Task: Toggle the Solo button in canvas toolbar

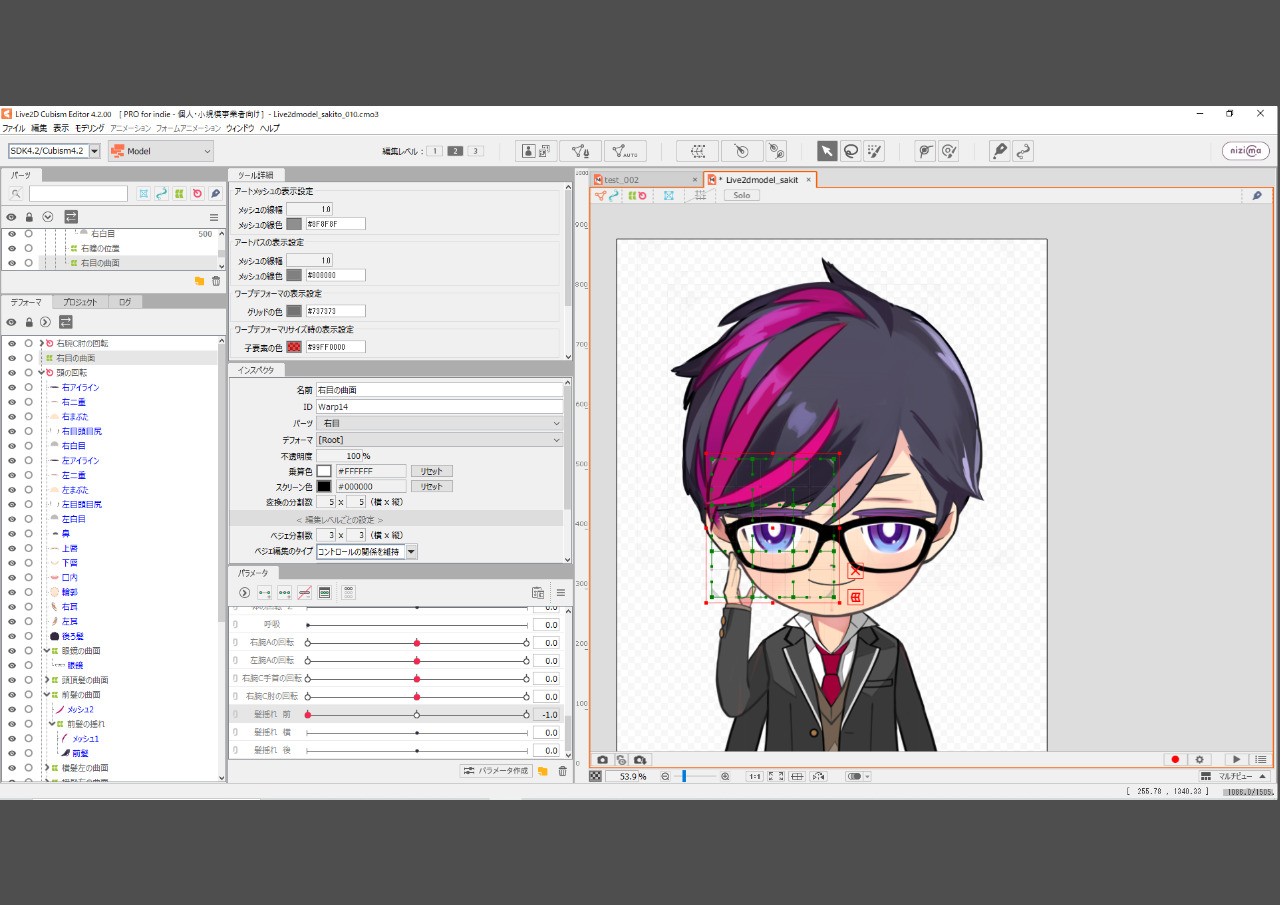Action: pos(741,196)
